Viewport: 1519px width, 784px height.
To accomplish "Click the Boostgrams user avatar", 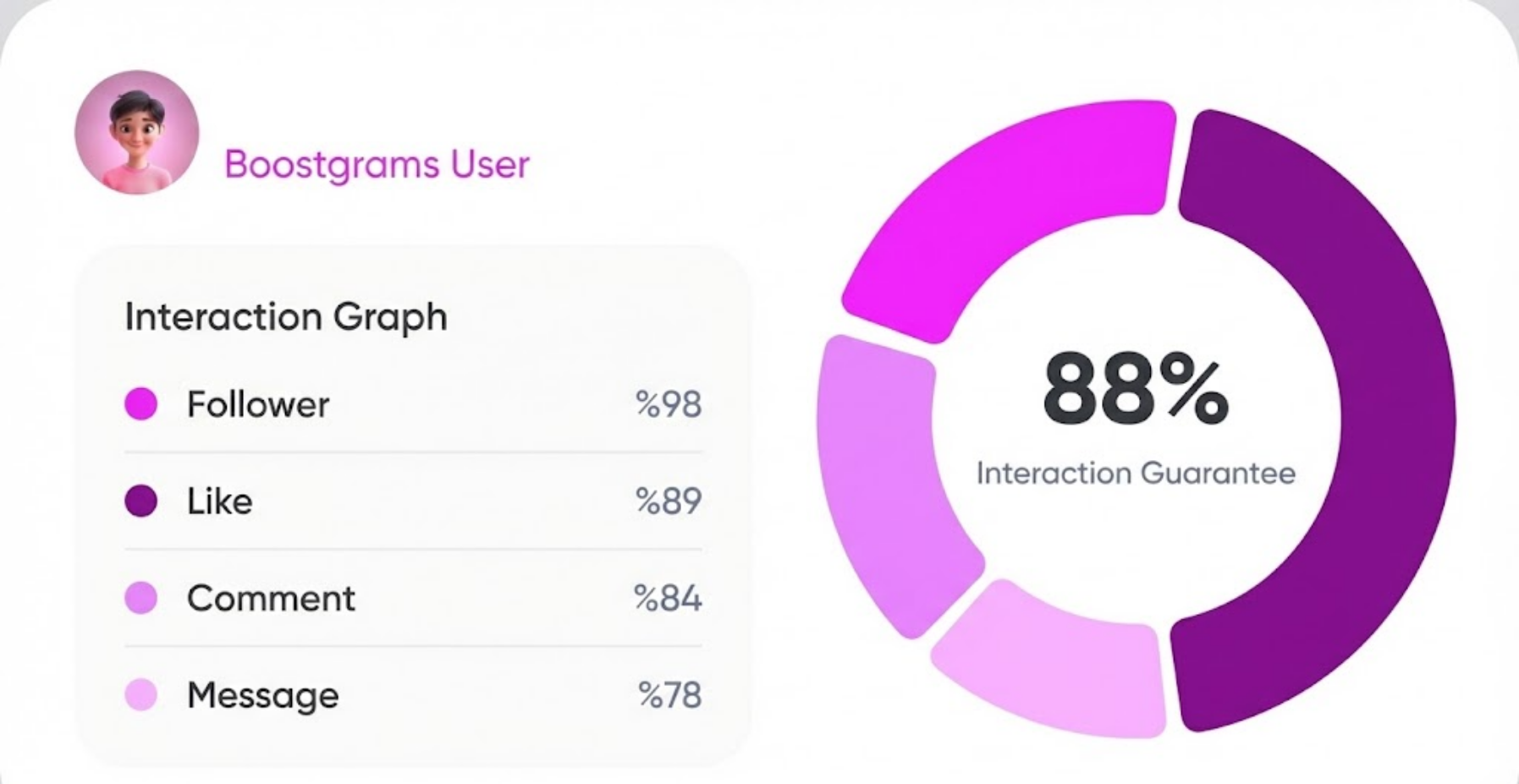I will 137,133.
